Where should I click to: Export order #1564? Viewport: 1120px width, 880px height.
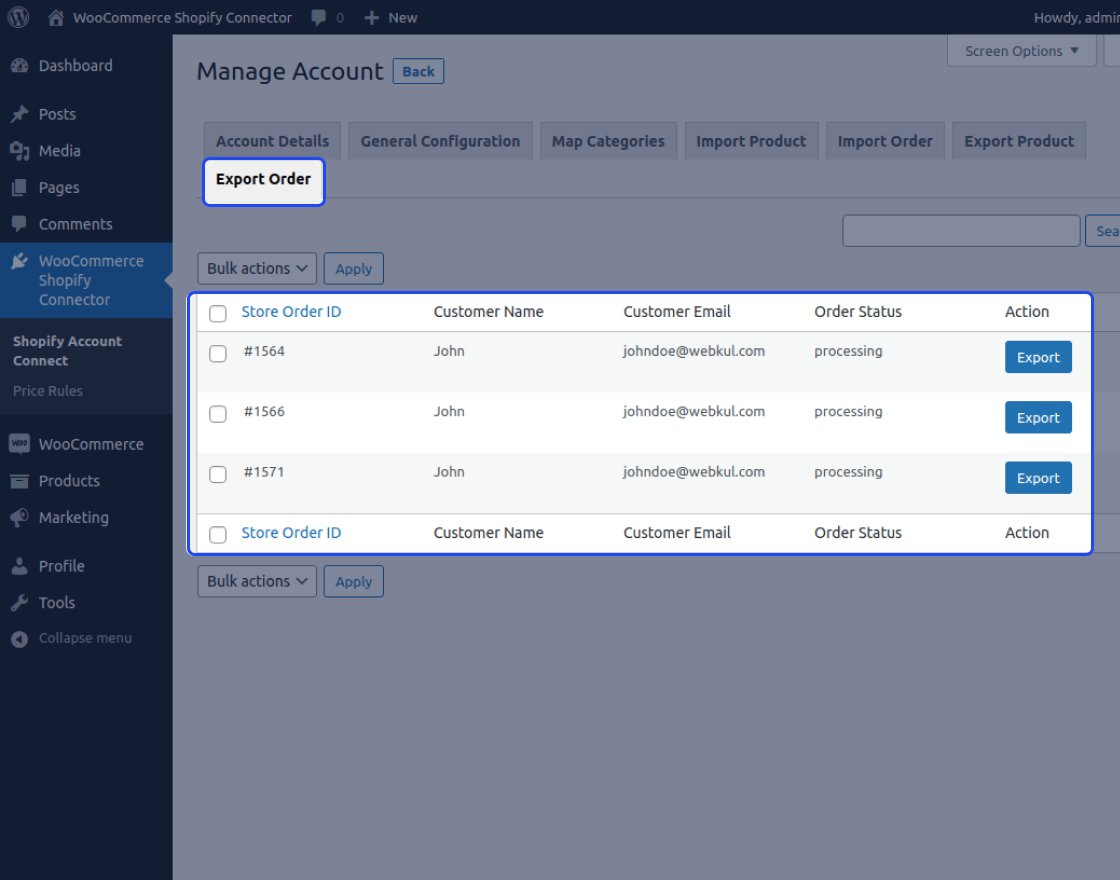click(x=1038, y=357)
